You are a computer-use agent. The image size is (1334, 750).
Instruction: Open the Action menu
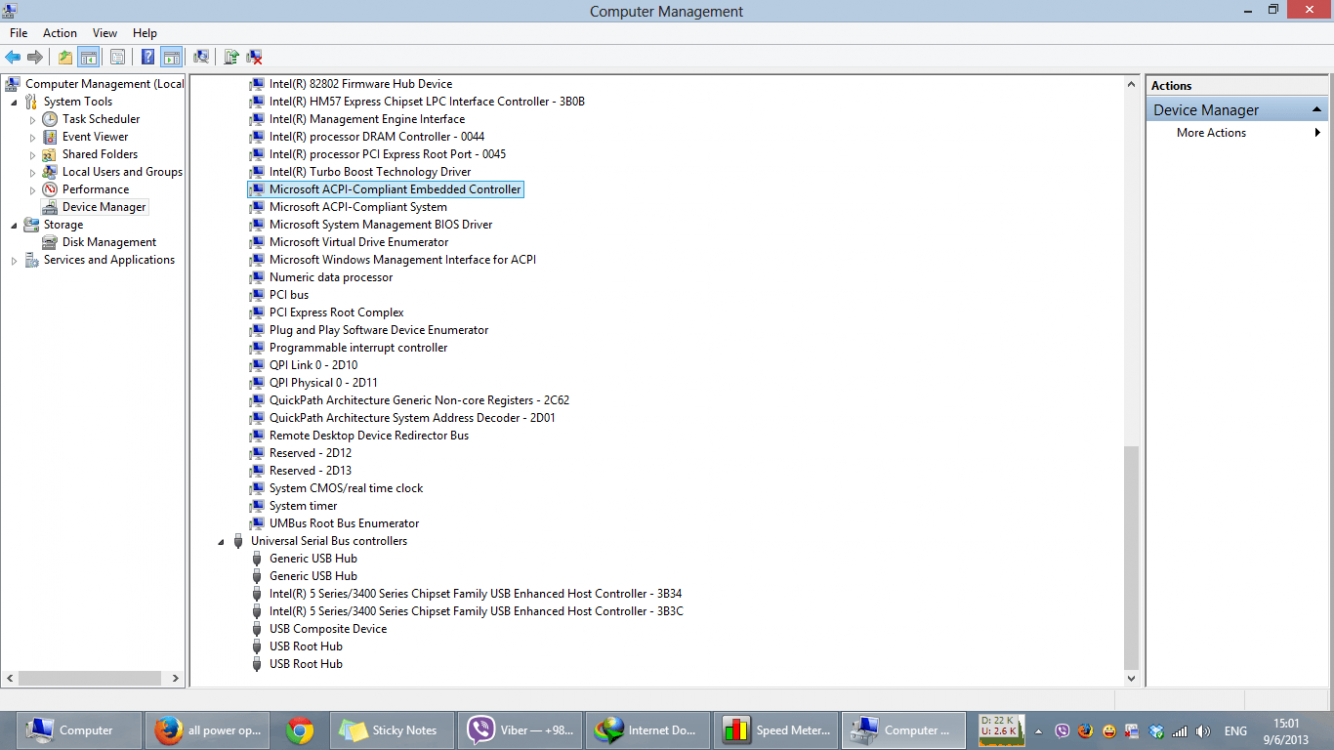coord(60,33)
